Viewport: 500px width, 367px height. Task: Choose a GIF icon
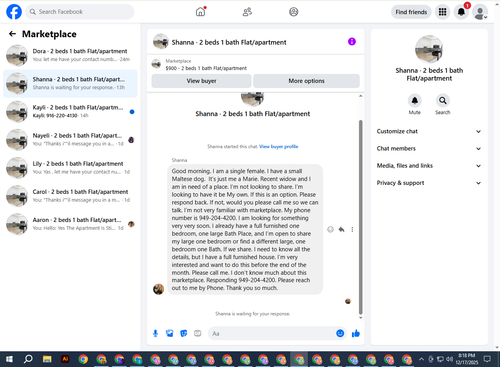click(x=198, y=333)
